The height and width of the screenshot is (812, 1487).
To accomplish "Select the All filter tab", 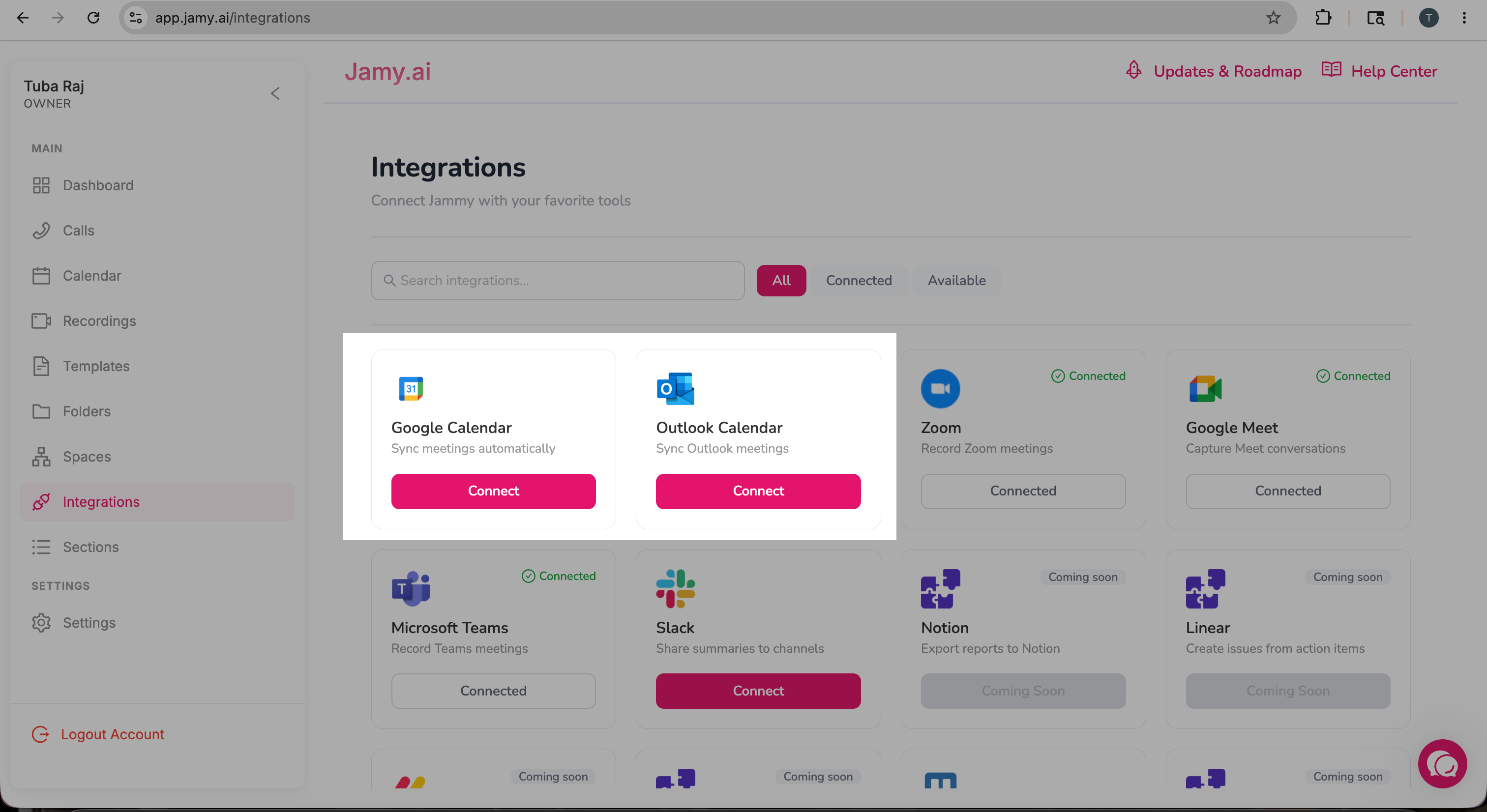I will 781,281.
